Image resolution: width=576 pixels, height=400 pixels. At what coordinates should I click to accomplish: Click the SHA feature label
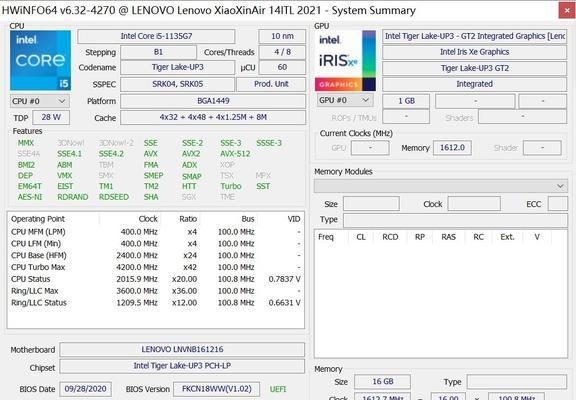click(x=151, y=197)
